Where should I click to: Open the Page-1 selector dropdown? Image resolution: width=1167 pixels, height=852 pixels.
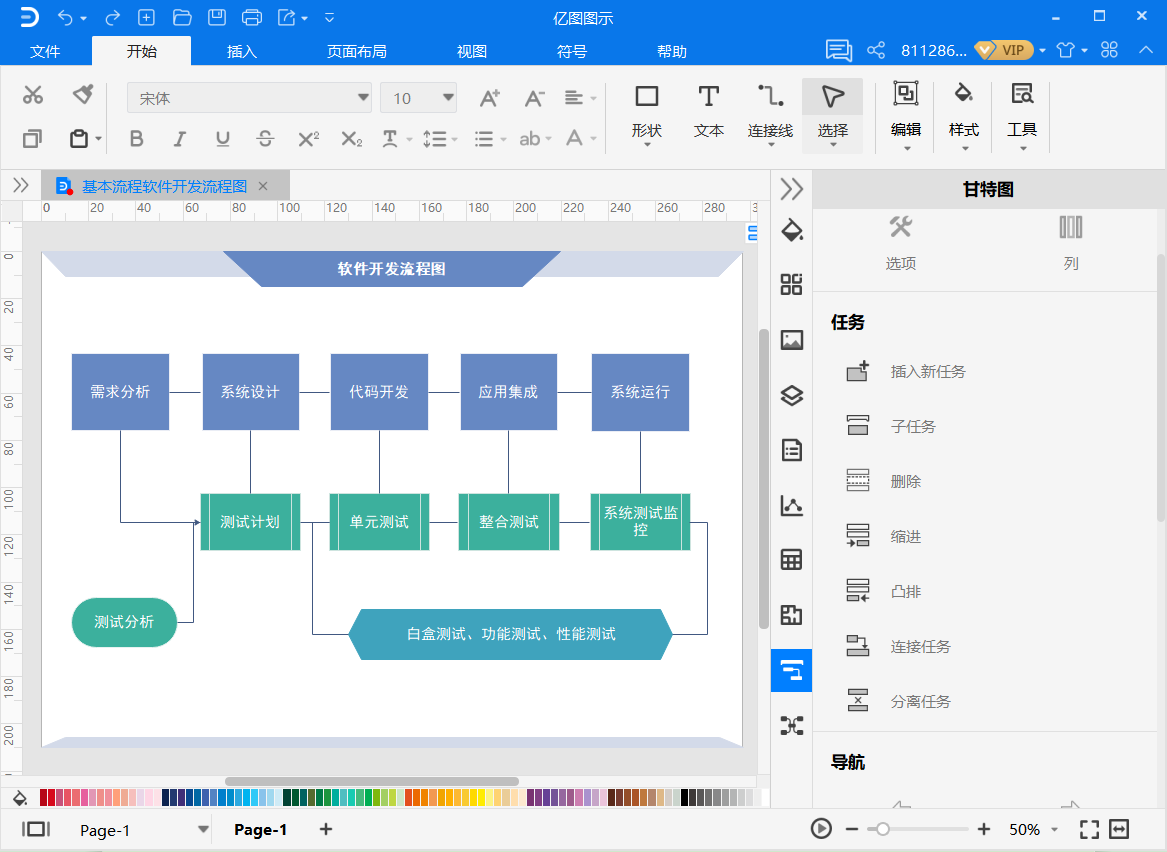[202, 829]
